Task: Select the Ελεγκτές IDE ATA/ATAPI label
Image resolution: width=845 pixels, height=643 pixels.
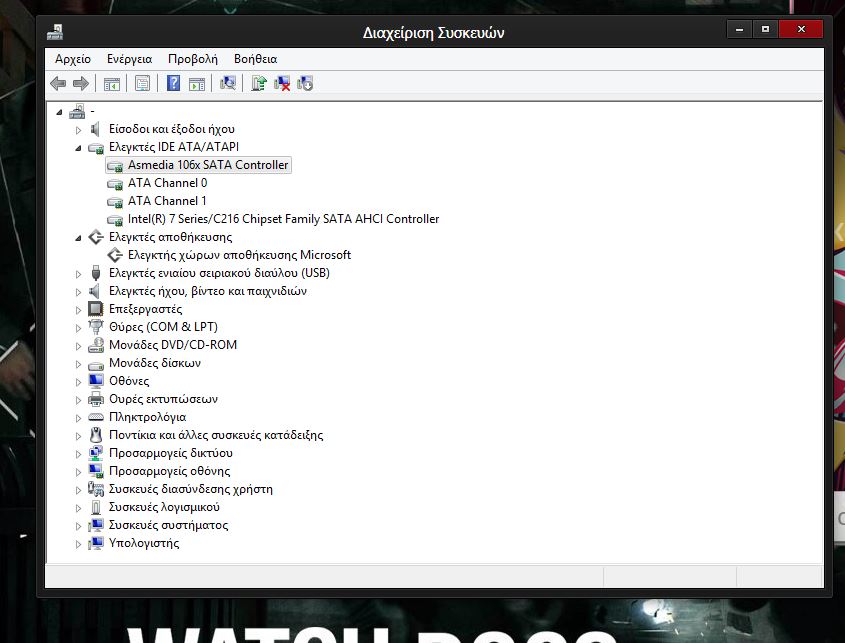Action: coord(174,147)
